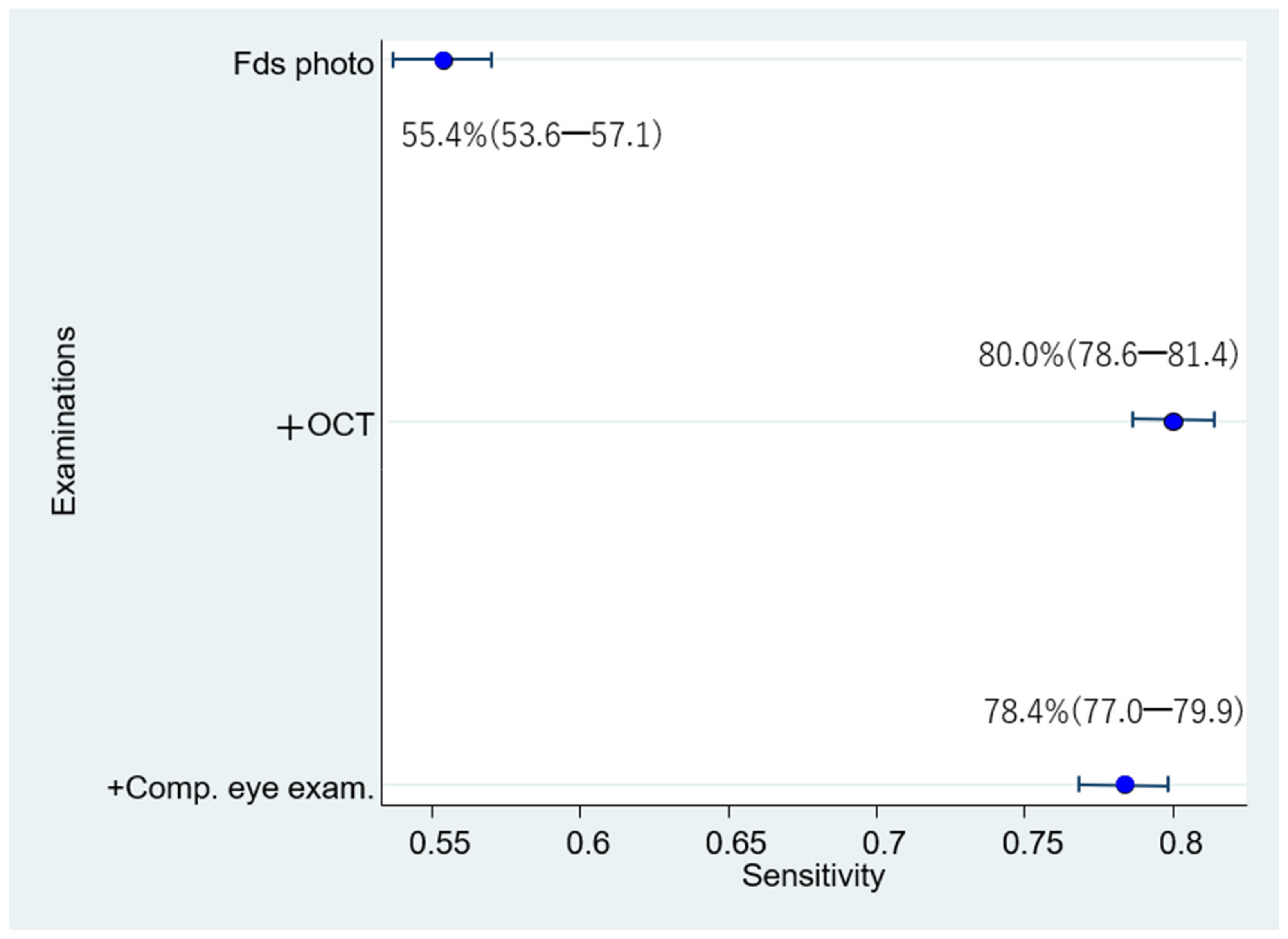Select the vertical 'Examinations' axis title
Image resolution: width=1288 pixels, height=939 pixels.
coord(64,421)
